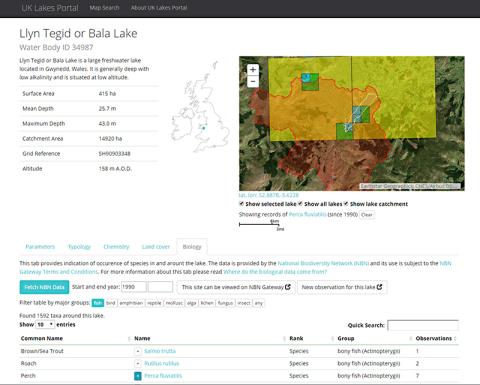
Task: Select the Roach common name cell
Action: (x=29, y=363)
